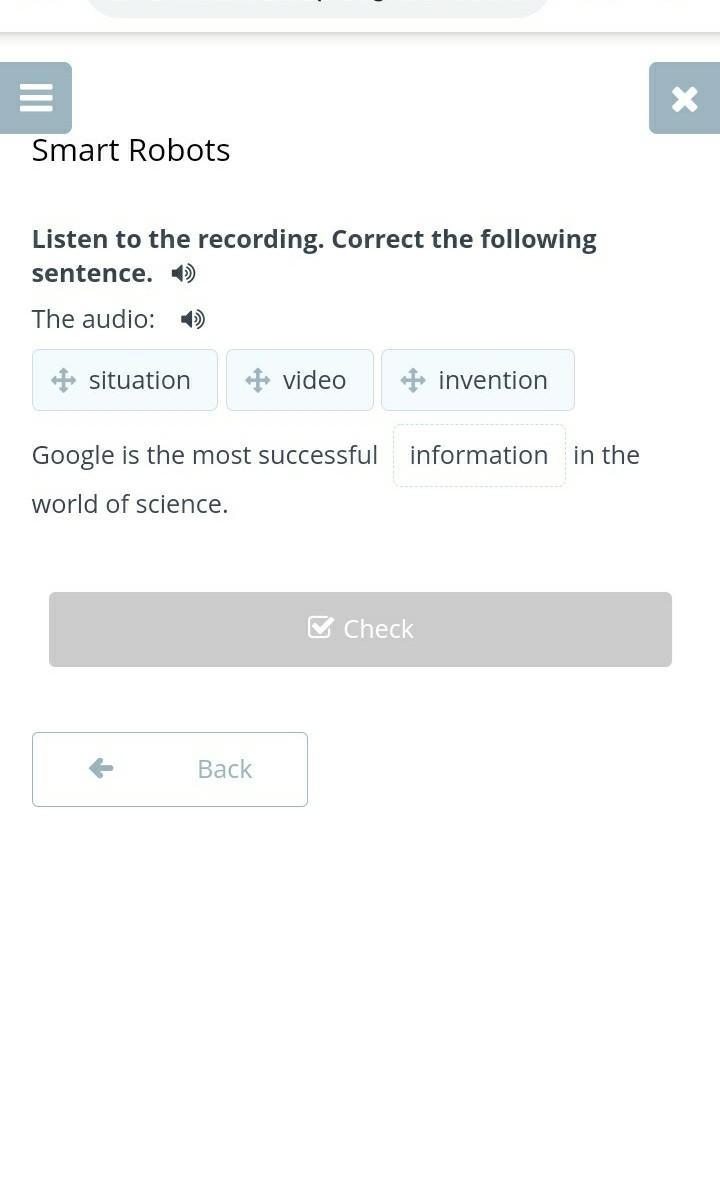Click the checkmark icon inside Check button
Screen dimensions: 720x1196
coord(320,628)
